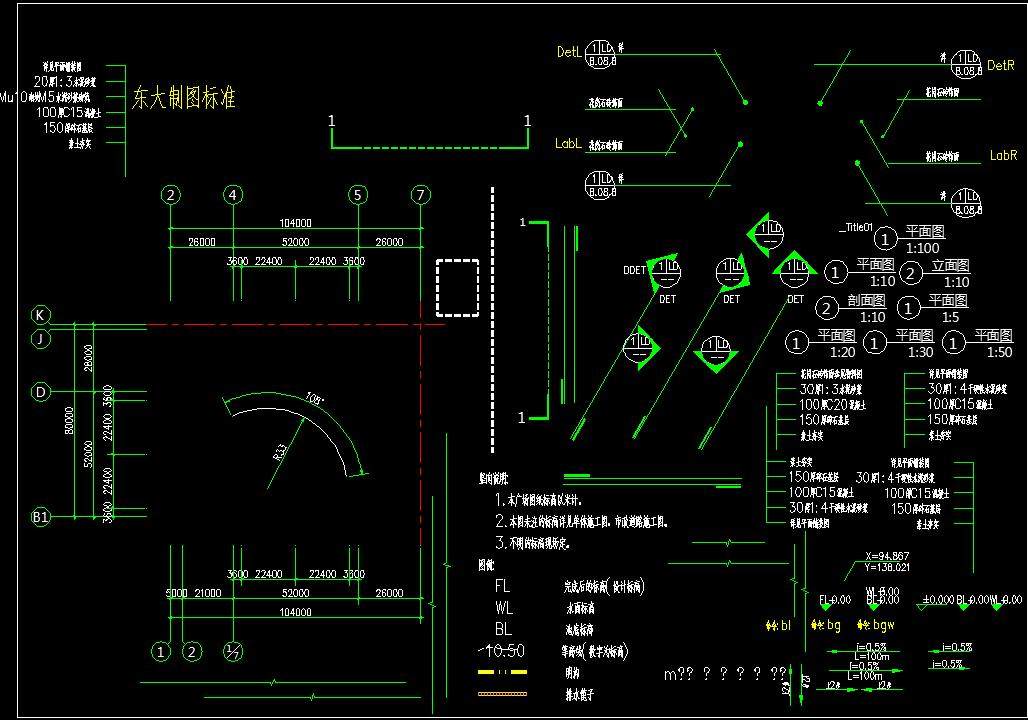Select the white dashed rectangle symbol

(x=458, y=288)
